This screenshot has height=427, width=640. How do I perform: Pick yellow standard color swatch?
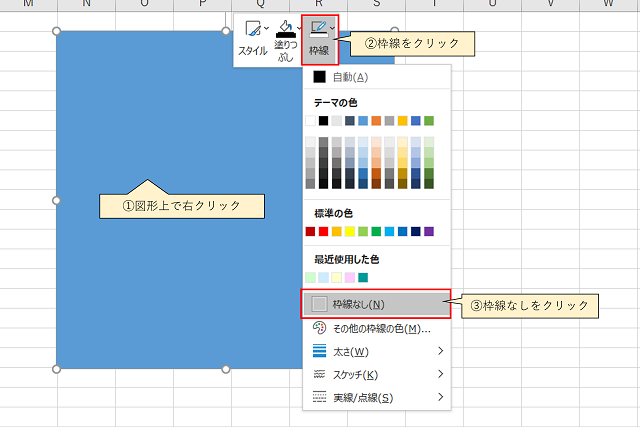pos(350,231)
